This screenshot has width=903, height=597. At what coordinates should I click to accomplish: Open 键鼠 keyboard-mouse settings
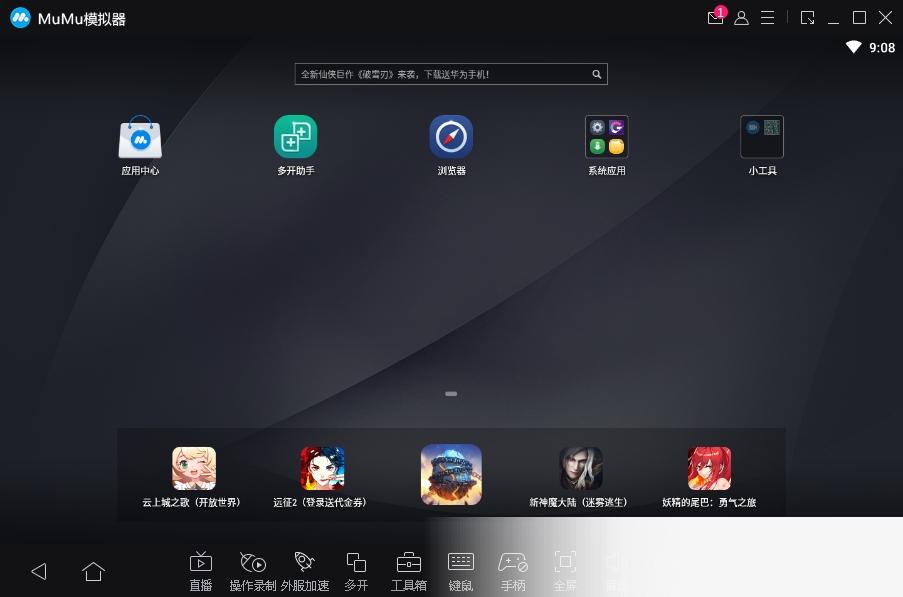coord(461,571)
